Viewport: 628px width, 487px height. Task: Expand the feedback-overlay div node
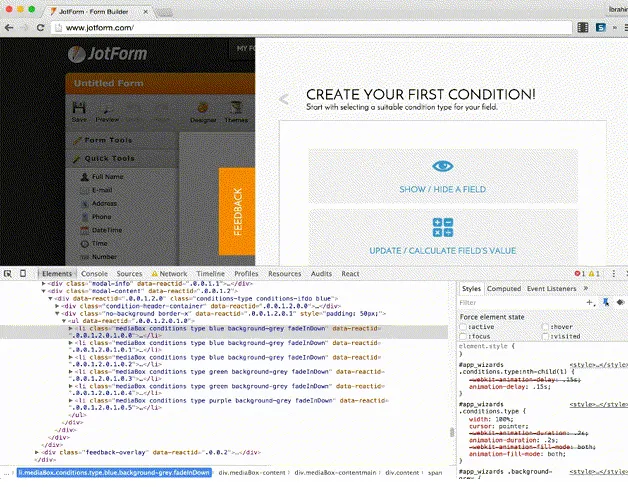(x=37, y=453)
